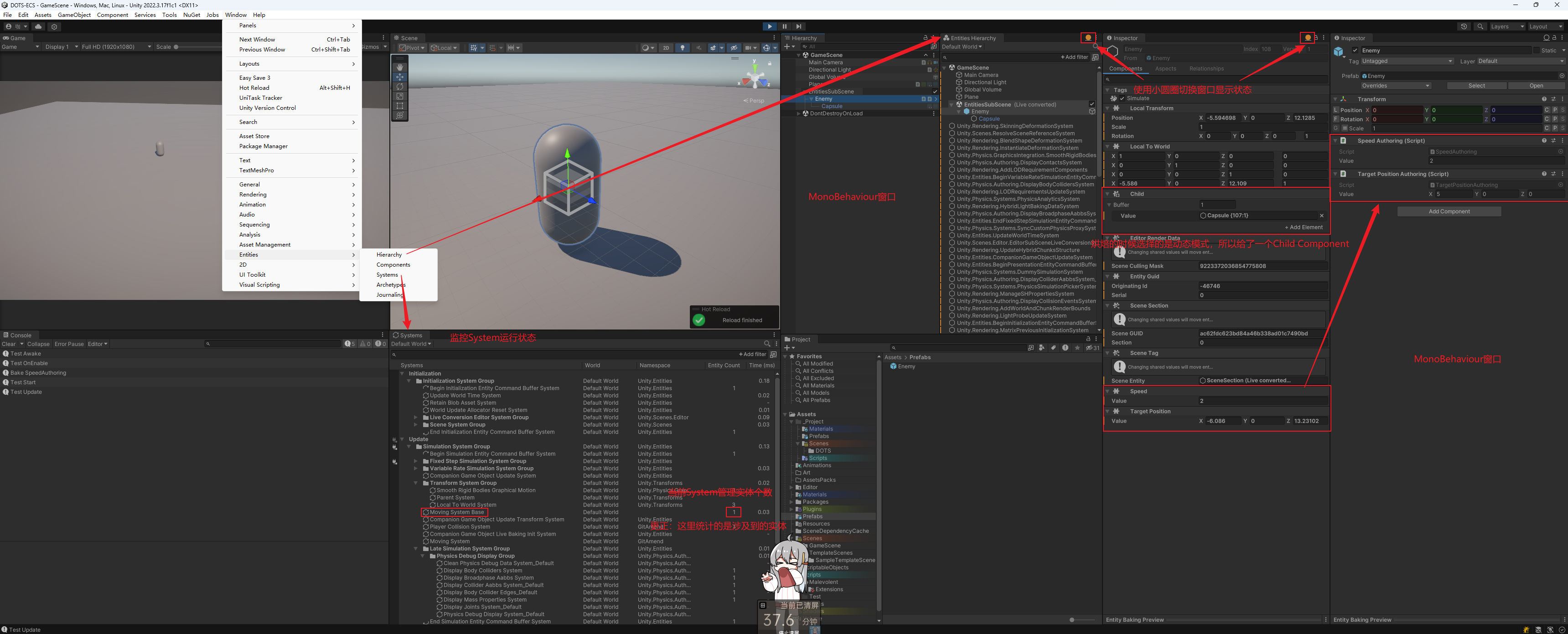The width and height of the screenshot is (1568, 634).
Task: Open the Local handle rotation dropdown
Action: click(x=444, y=48)
